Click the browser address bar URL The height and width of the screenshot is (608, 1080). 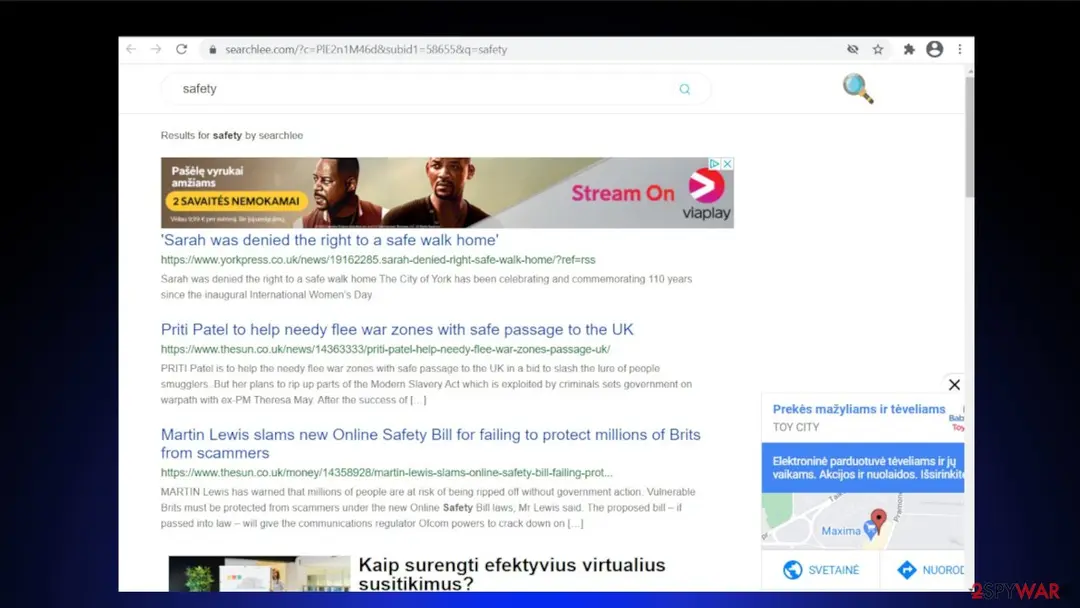coord(366,50)
